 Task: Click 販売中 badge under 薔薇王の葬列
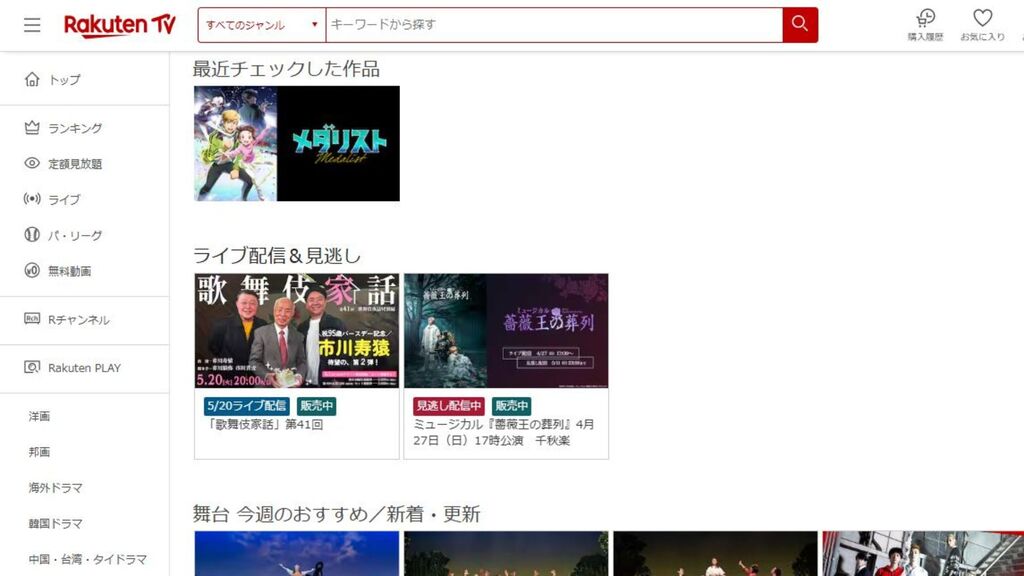click(511, 406)
